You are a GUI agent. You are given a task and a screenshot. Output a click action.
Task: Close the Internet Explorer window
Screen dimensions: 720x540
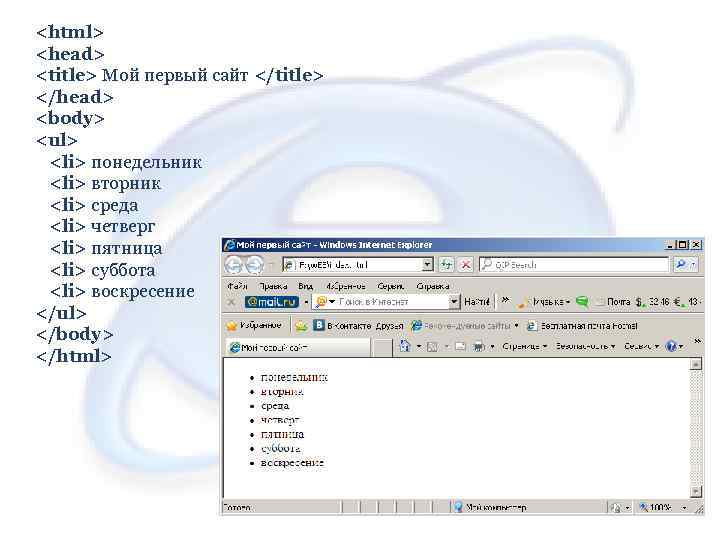696,245
